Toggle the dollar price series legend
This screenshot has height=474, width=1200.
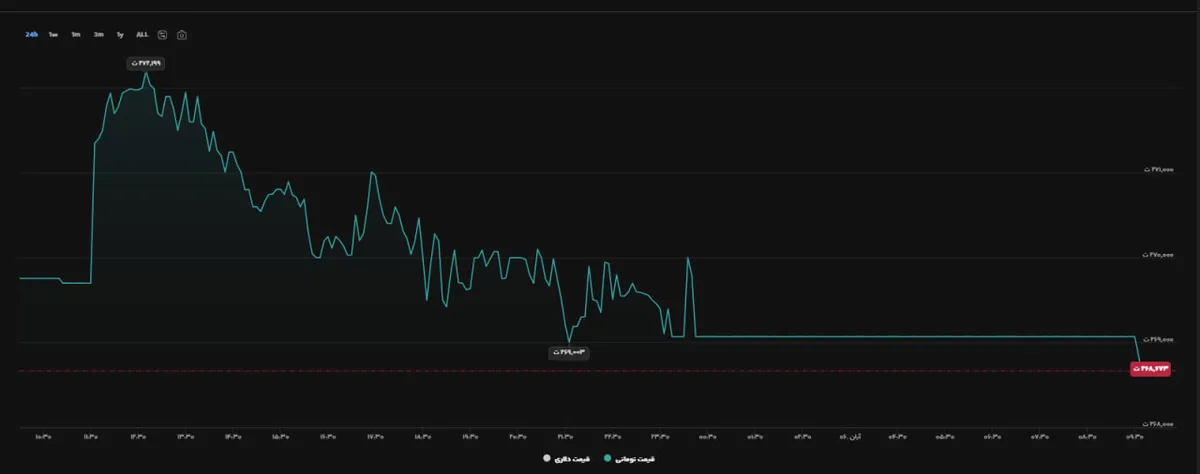coord(567,457)
